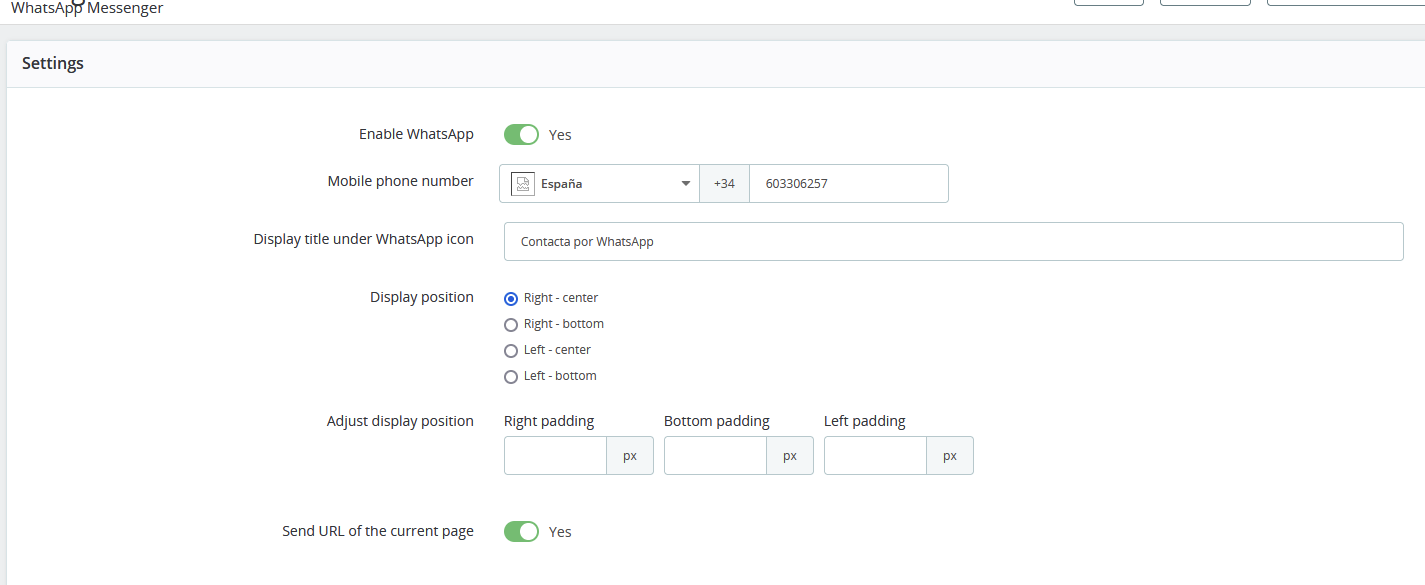Click the caret arrow in country selector
Image resolution: width=1425 pixels, height=585 pixels.
pos(685,184)
